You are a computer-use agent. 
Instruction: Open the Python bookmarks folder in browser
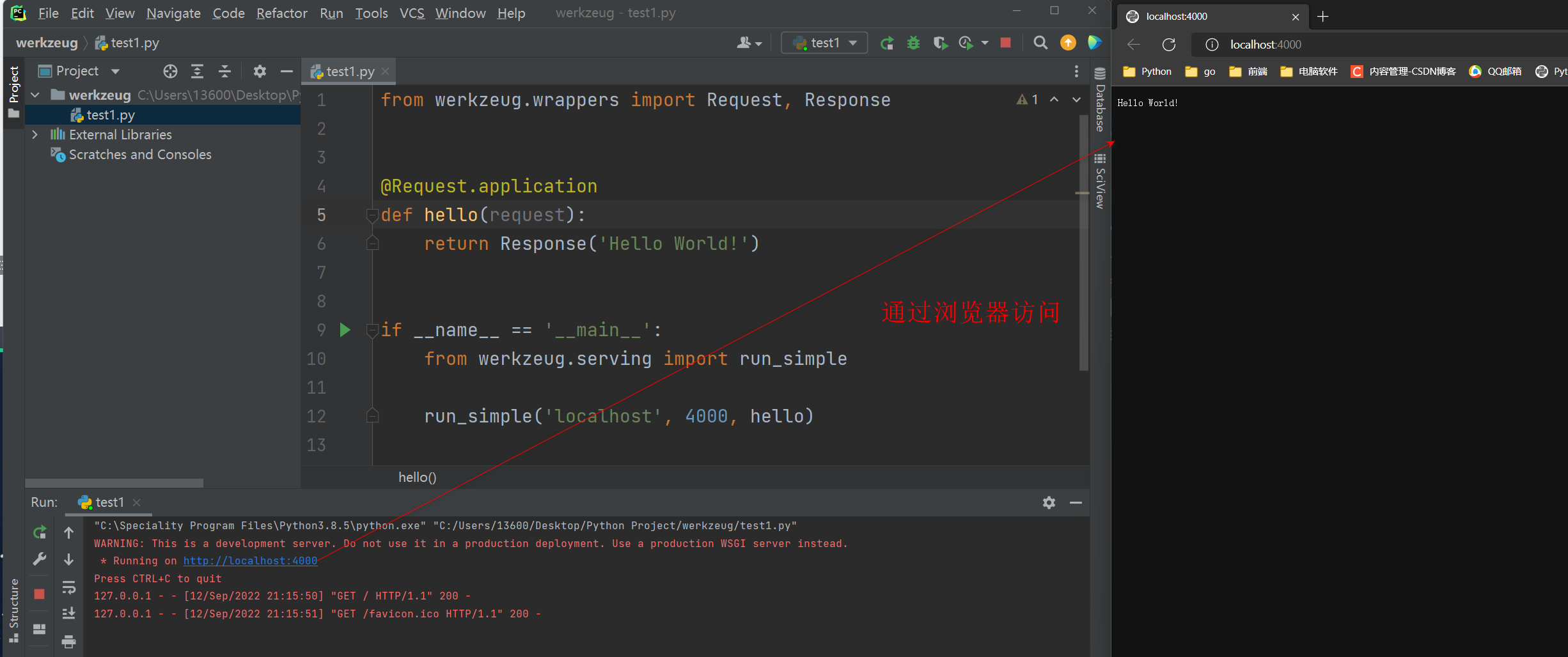tap(1147, 72)
